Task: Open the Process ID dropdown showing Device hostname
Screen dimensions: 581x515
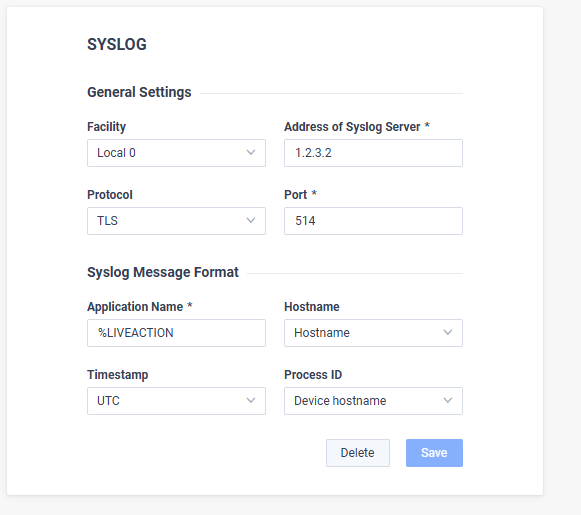Action: [x=374, y=401]
